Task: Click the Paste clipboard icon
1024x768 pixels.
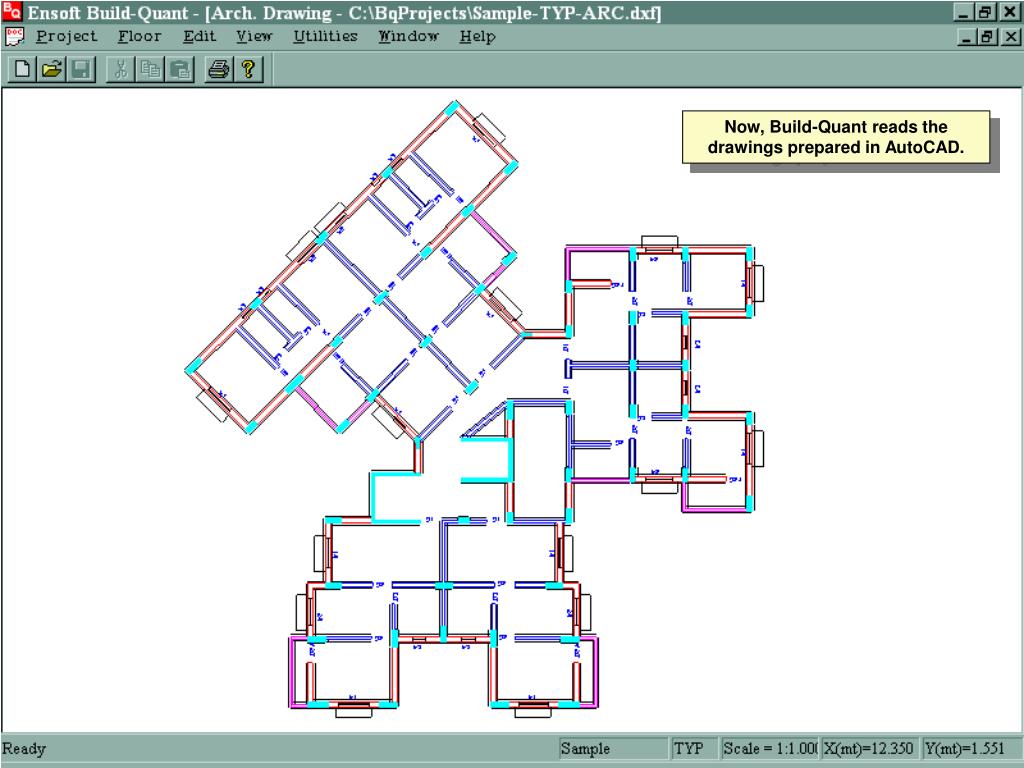Action: [x=180, y=69]
